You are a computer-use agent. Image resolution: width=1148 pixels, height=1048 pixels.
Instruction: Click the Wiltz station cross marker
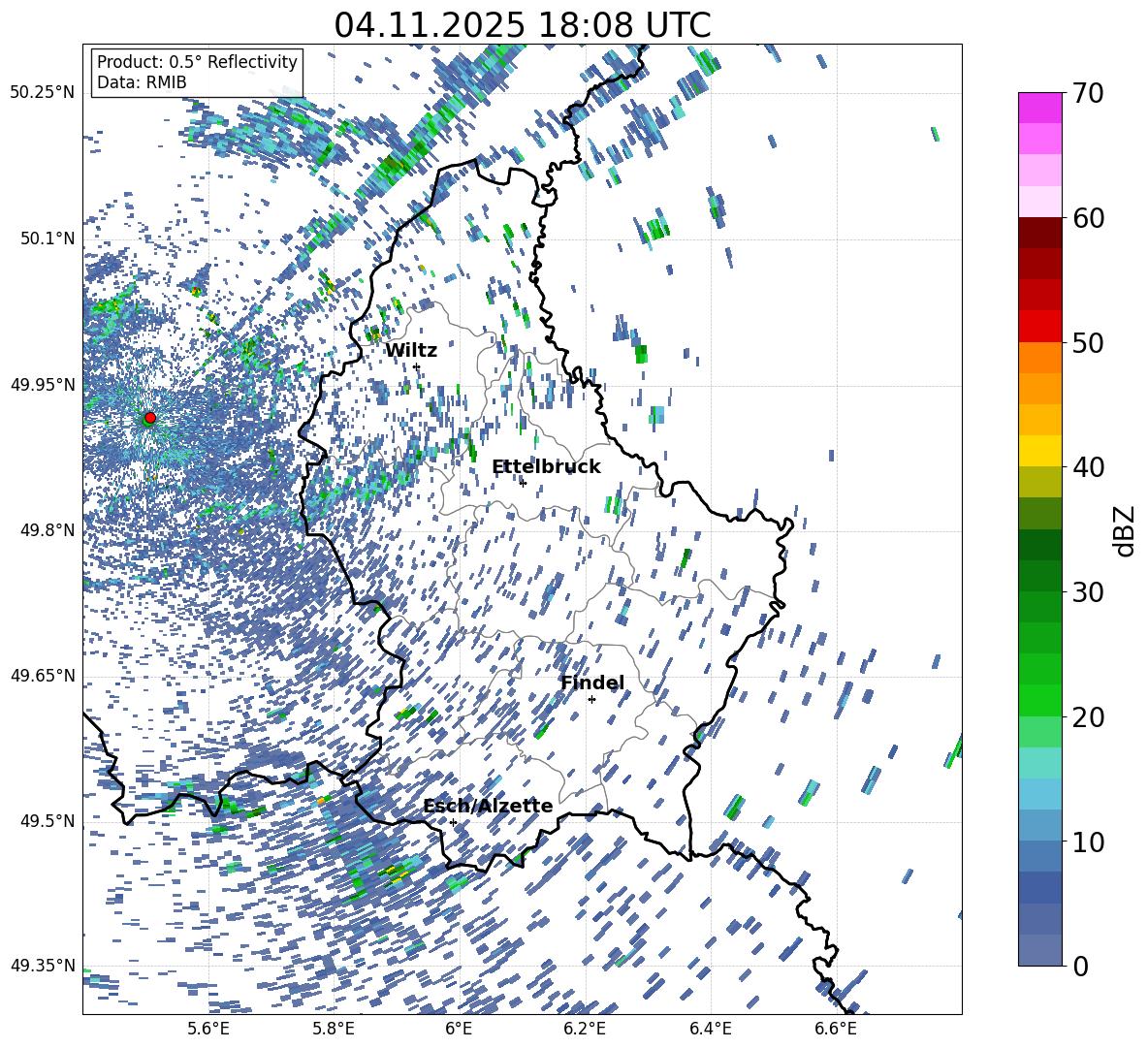[x=416, y=366]
